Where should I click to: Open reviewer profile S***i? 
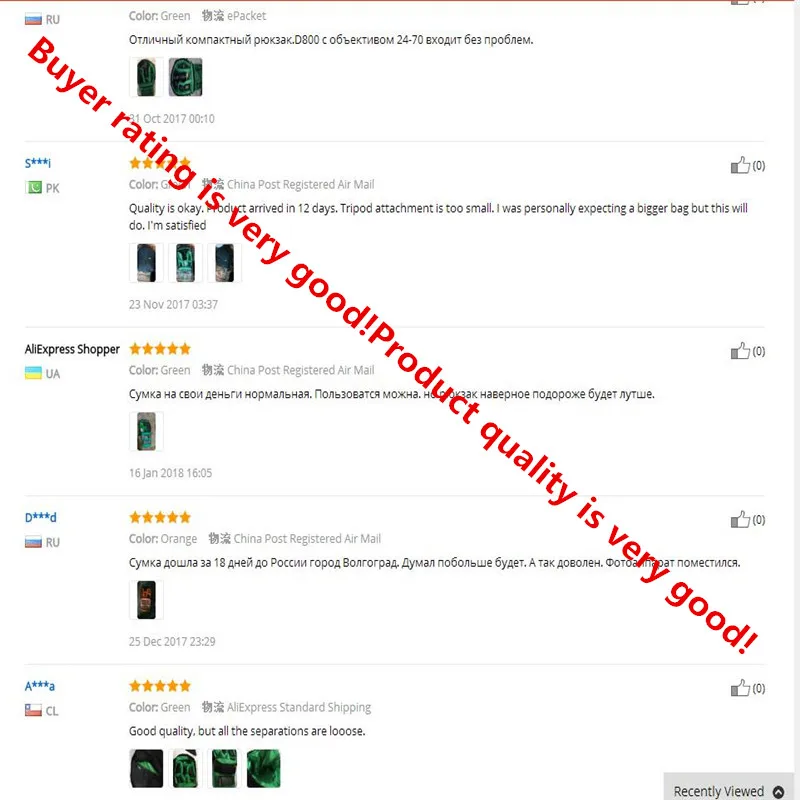[x=38, y=163]
